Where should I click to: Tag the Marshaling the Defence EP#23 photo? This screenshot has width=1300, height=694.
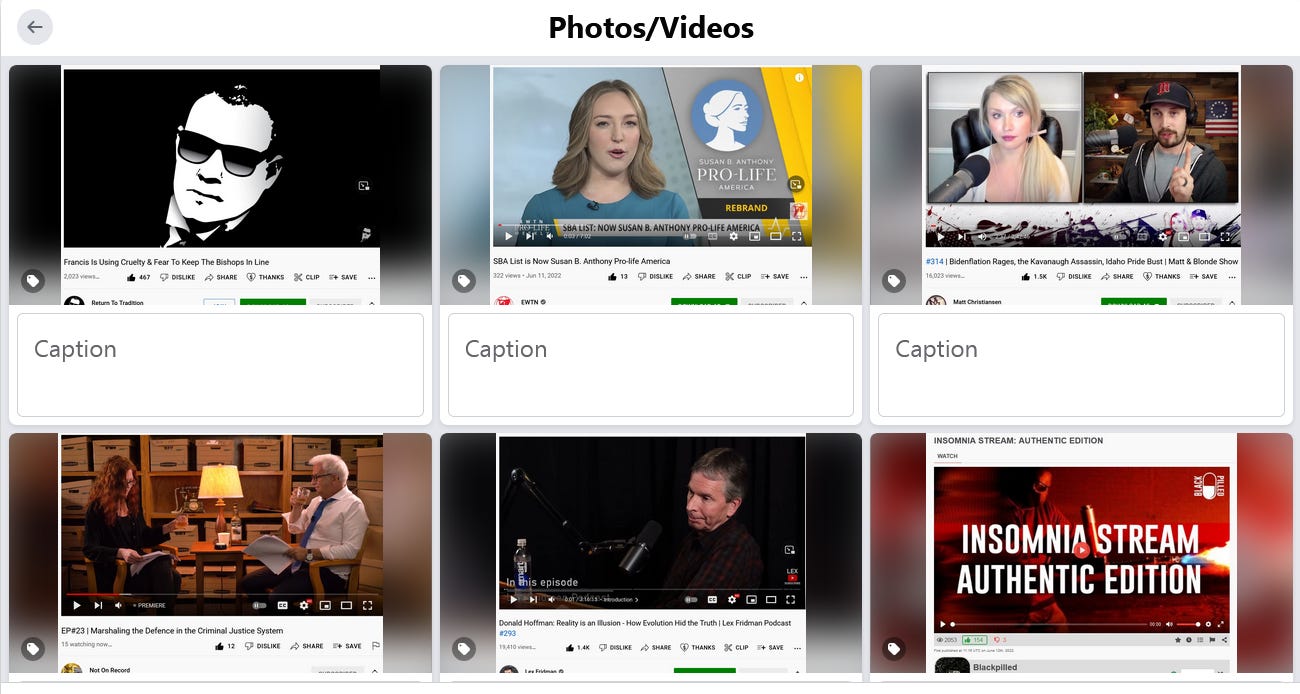(x=33, y=649)
